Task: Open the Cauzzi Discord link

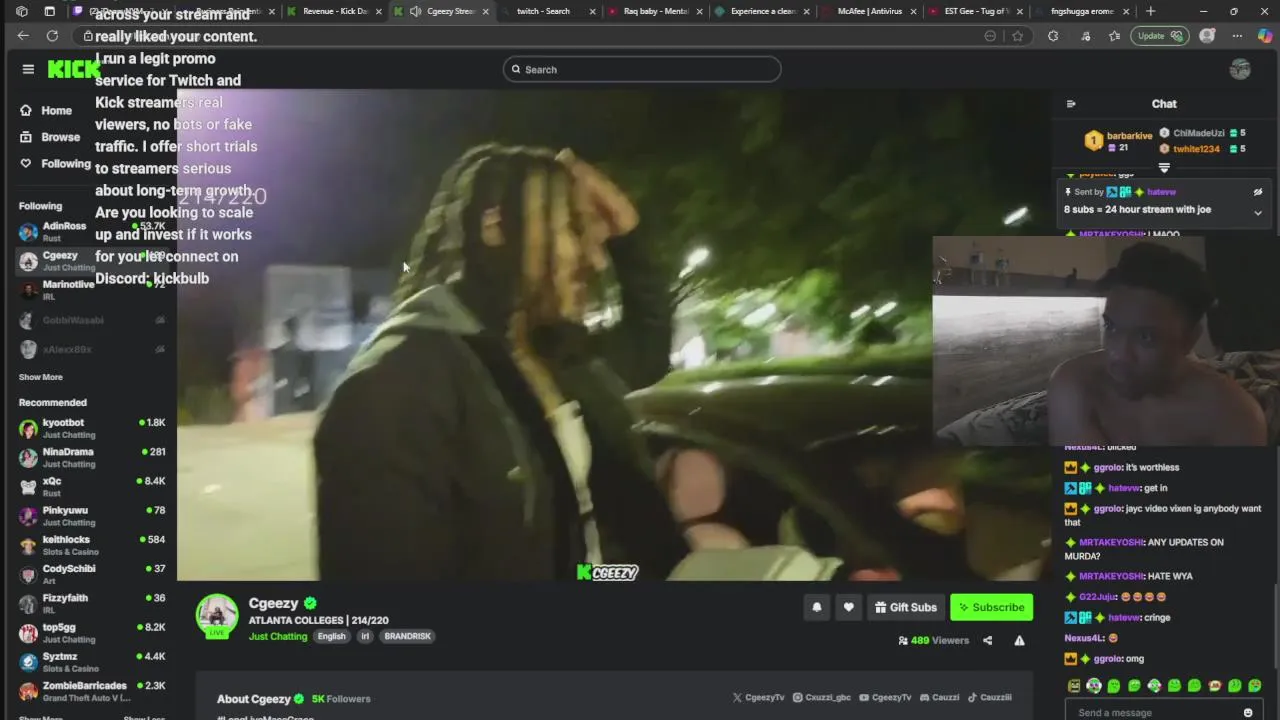Action: coord(939,698)
